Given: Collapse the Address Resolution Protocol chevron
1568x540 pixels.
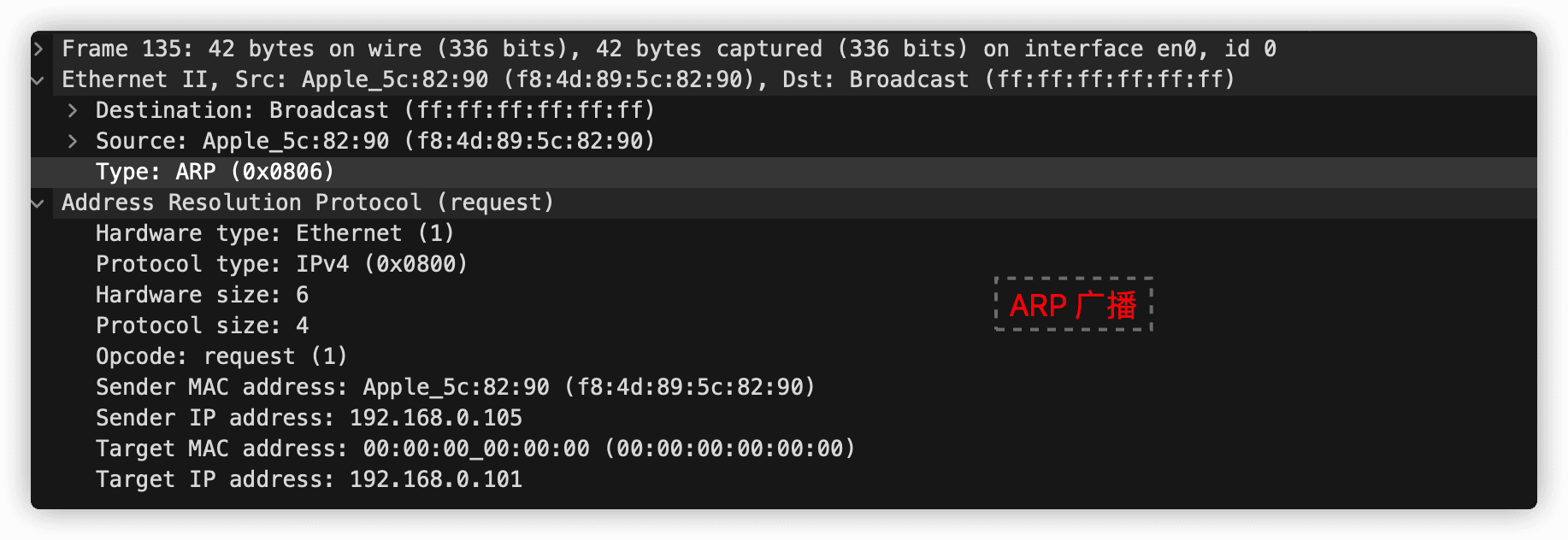Looking at the screenshot, I should pyautogui.click(x=38, y=203).
